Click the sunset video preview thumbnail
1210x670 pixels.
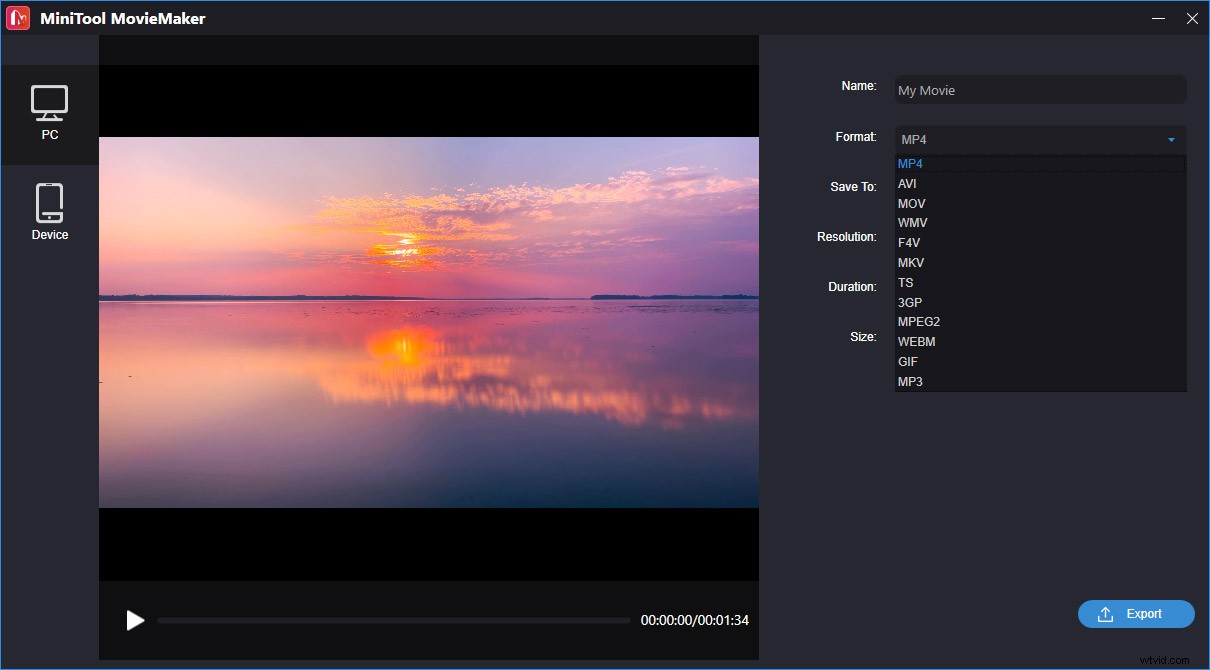tap(428, 320)
